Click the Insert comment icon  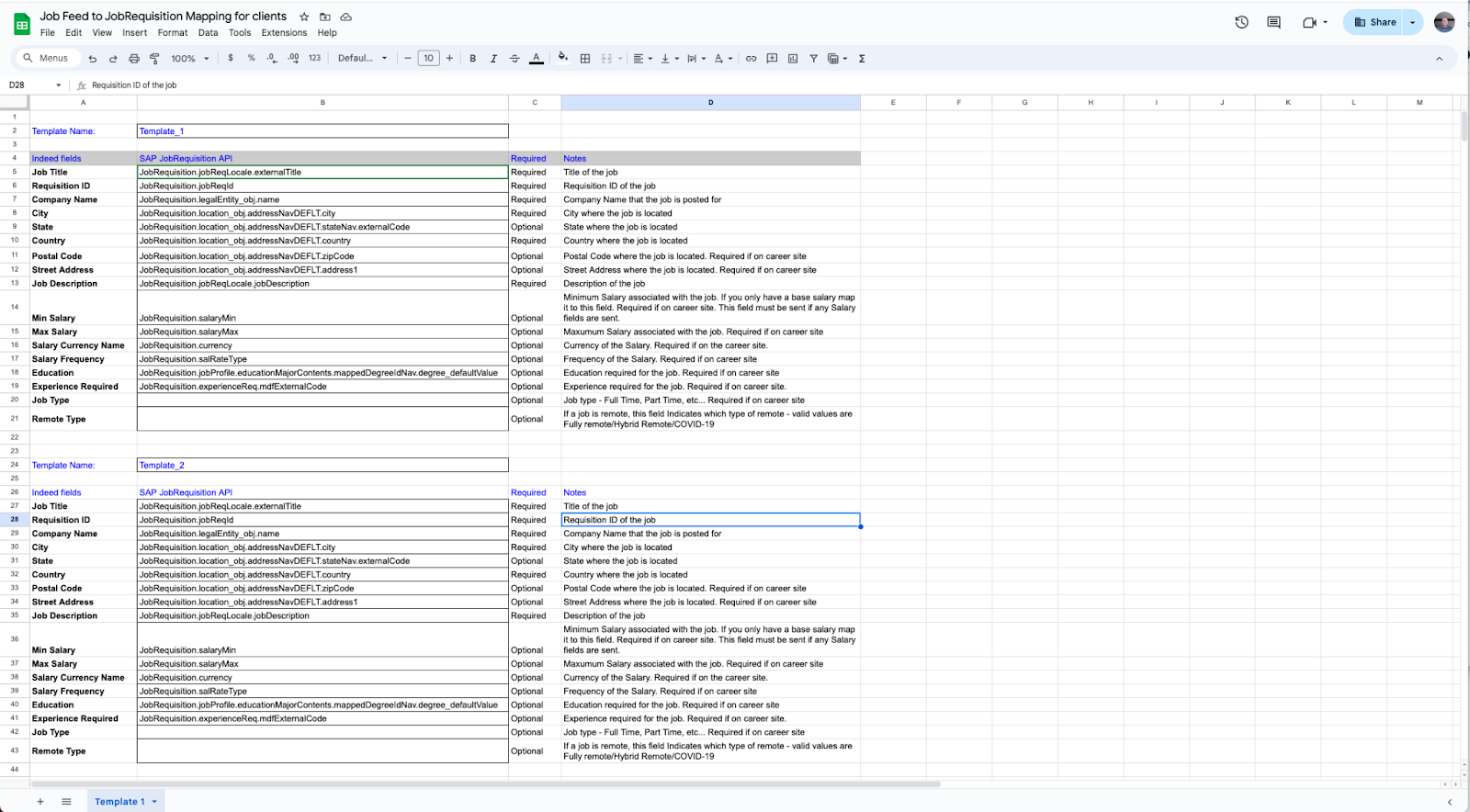[x=772, y=59]
